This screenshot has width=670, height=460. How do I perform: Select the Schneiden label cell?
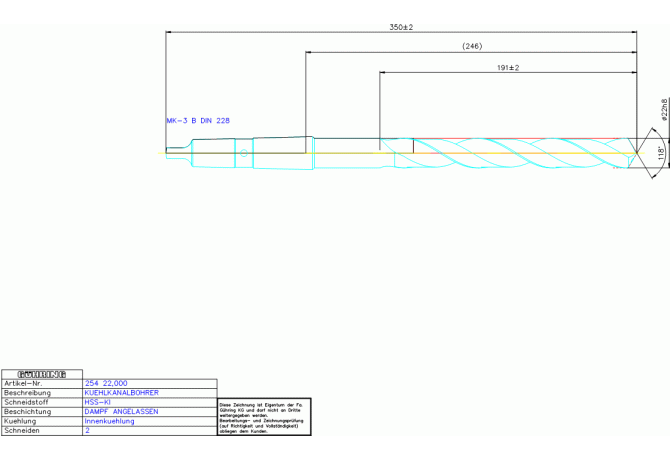[42, 431]
